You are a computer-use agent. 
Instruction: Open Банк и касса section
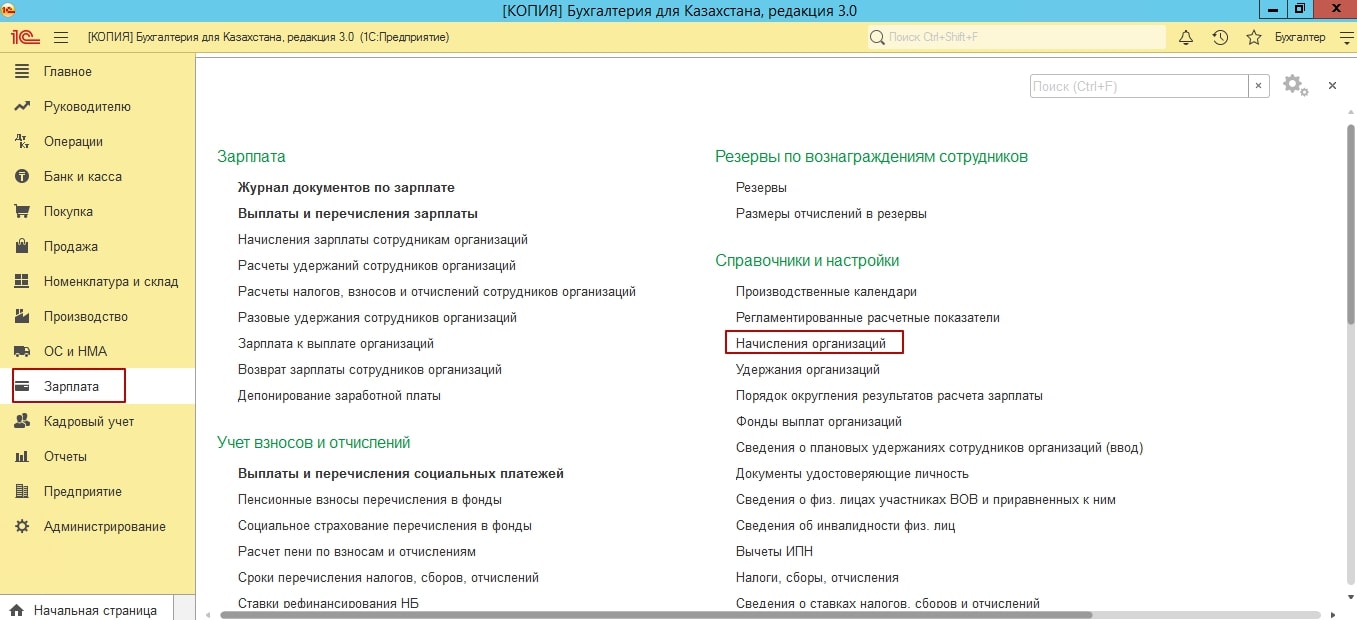[82, 176]
